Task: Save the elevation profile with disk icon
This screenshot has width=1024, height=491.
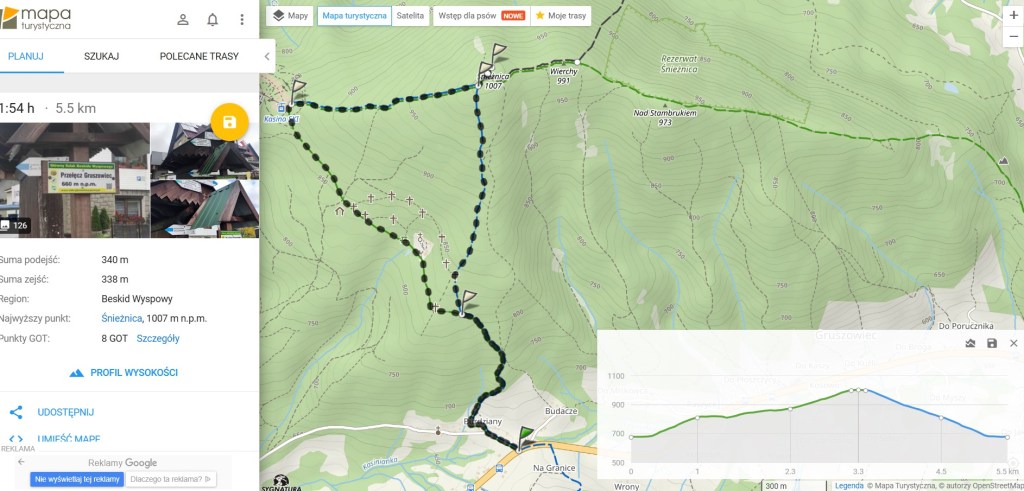Action: (992, 343)
